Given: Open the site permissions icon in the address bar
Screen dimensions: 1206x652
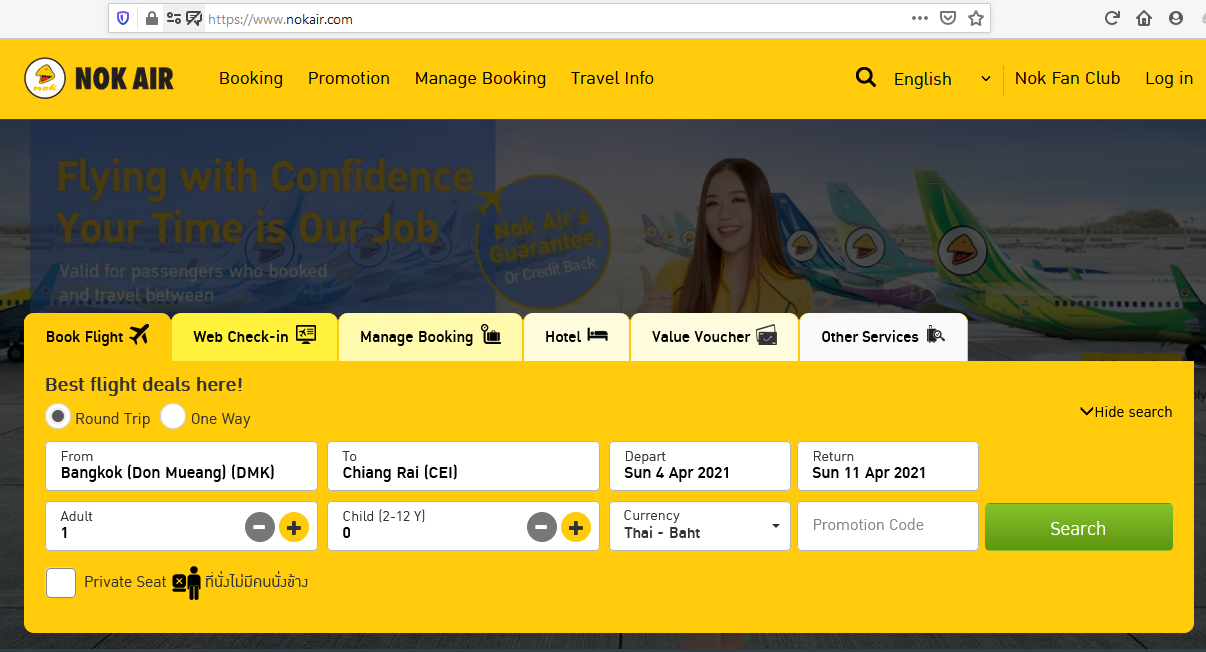Looking at the screenshot, I should click(174, 18).
